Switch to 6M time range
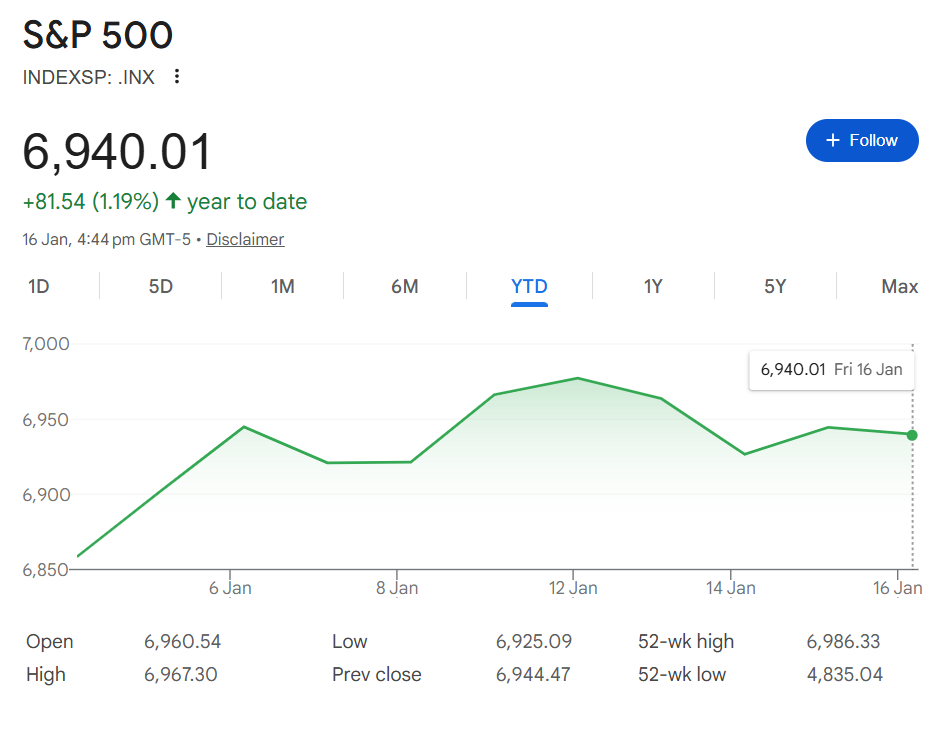 tap(405, 287)
